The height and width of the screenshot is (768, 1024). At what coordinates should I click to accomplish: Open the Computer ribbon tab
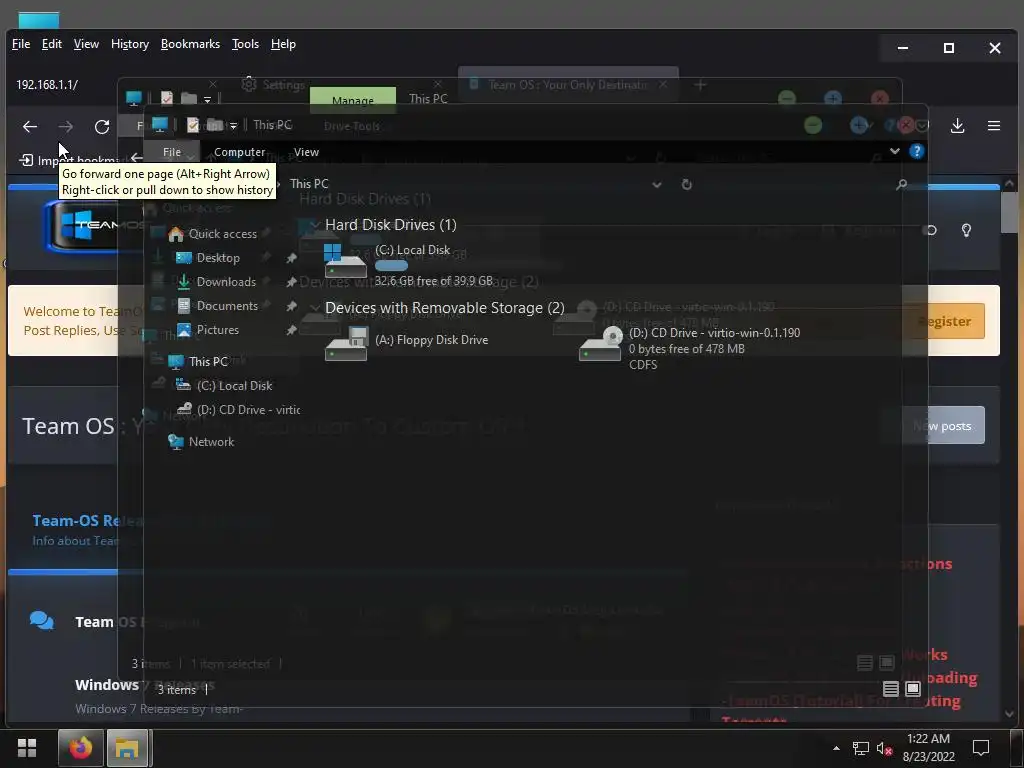[x=240, y=152]
